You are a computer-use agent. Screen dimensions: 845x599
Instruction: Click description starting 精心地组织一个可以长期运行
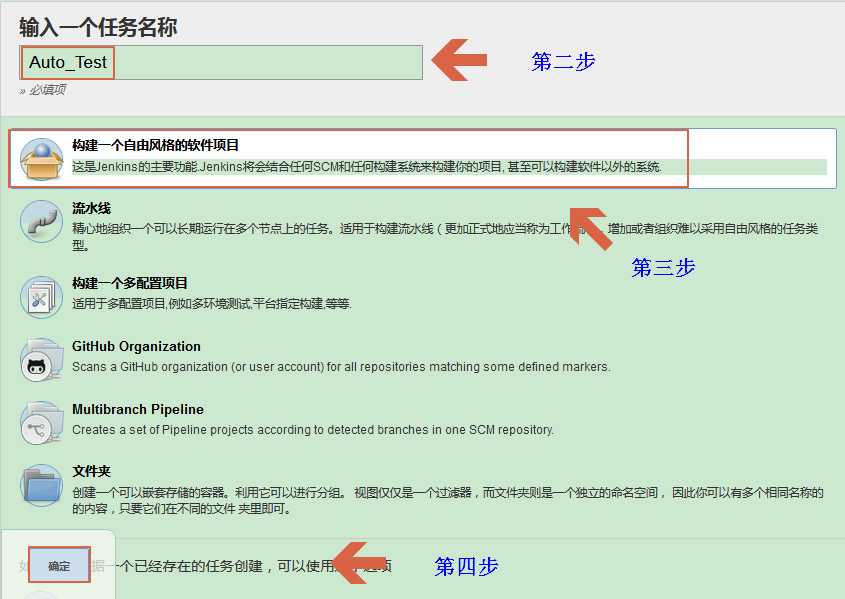point(445,236)
